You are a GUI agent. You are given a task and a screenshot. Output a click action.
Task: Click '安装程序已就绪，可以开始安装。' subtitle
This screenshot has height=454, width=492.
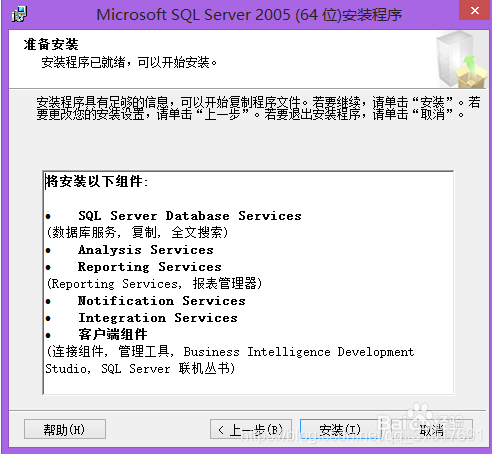tap(129, 62)
